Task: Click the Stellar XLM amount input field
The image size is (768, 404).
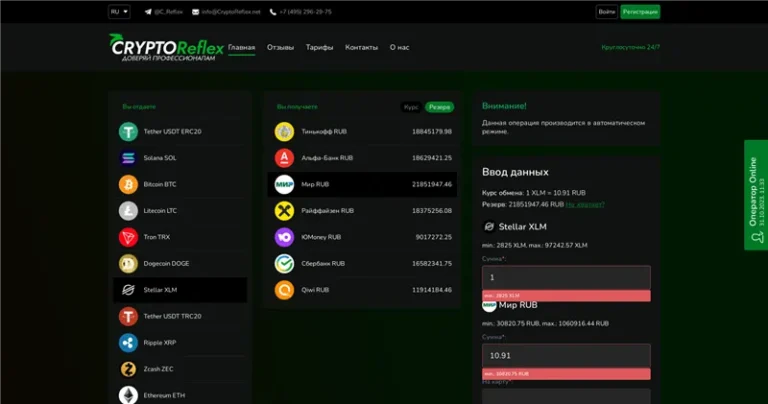Action: pyautogui.click(x=566, y=277)
